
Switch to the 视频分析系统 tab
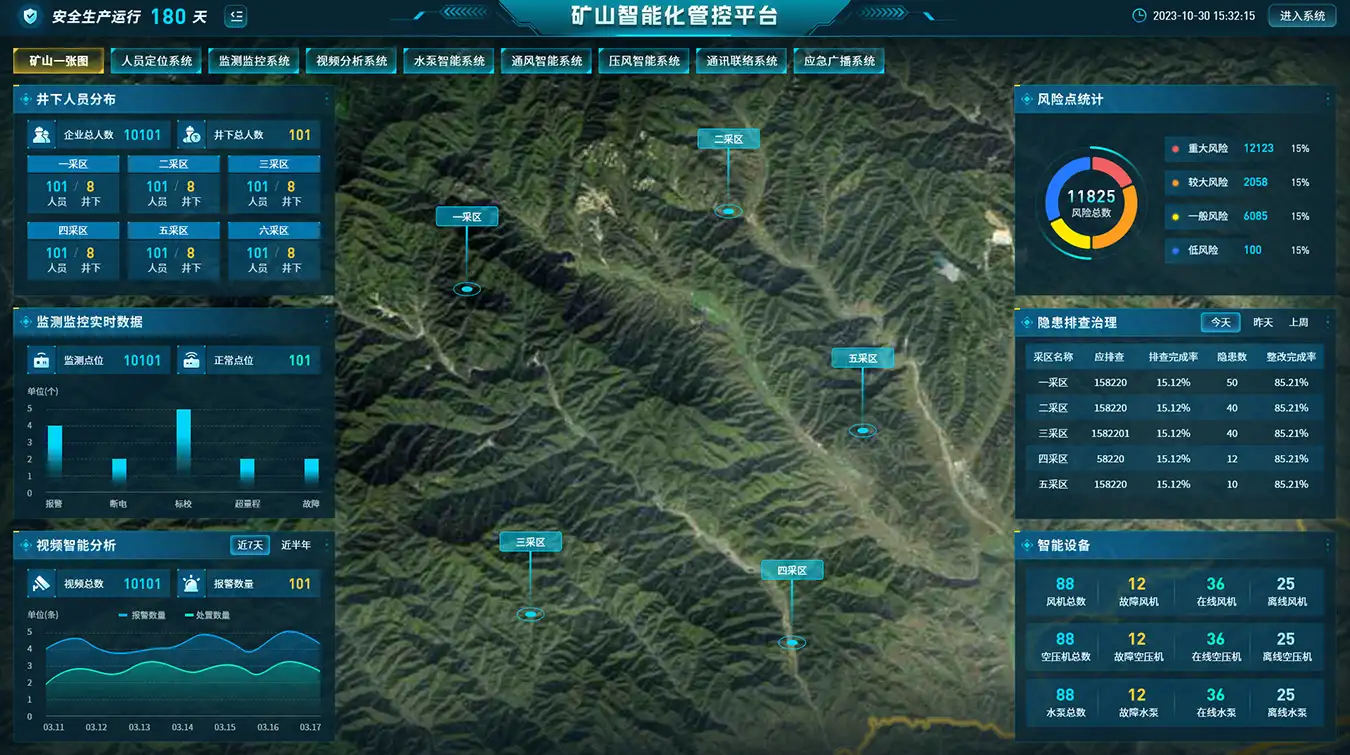352,61
